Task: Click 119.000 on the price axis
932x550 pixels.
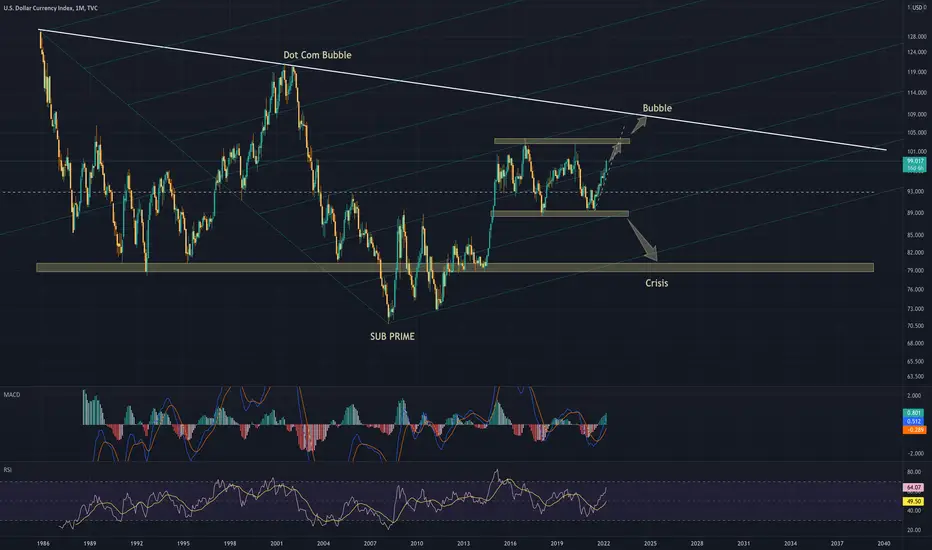Action: 917,72
